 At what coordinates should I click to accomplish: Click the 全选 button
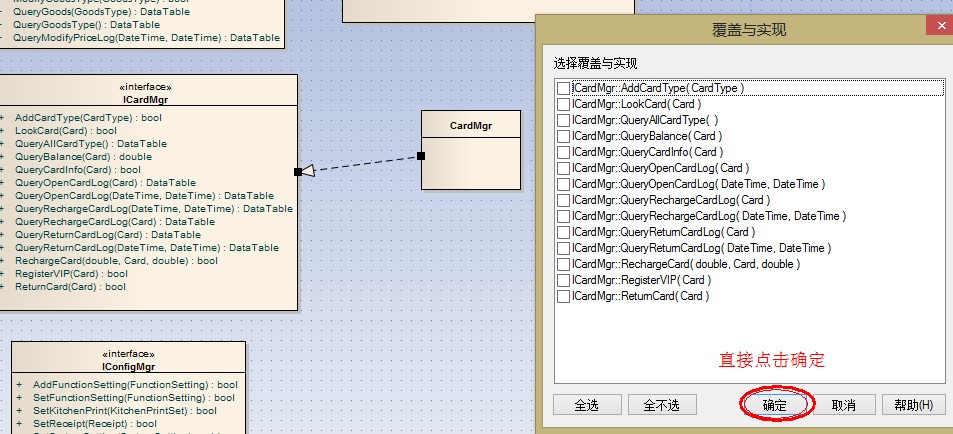[x=587, y=405]
